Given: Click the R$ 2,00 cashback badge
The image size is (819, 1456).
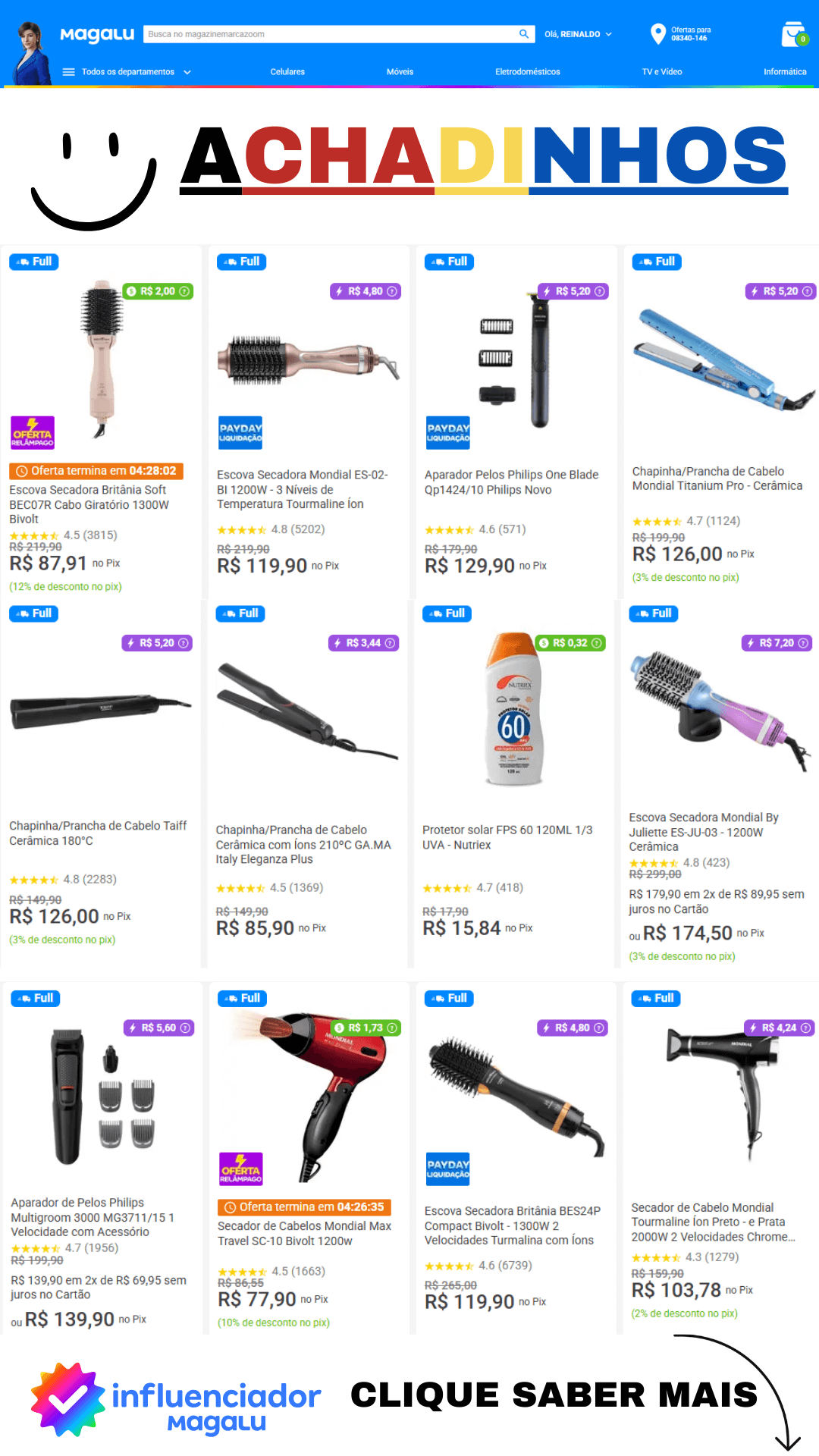Looking at the screenshot, I should (x=158, y=291).
